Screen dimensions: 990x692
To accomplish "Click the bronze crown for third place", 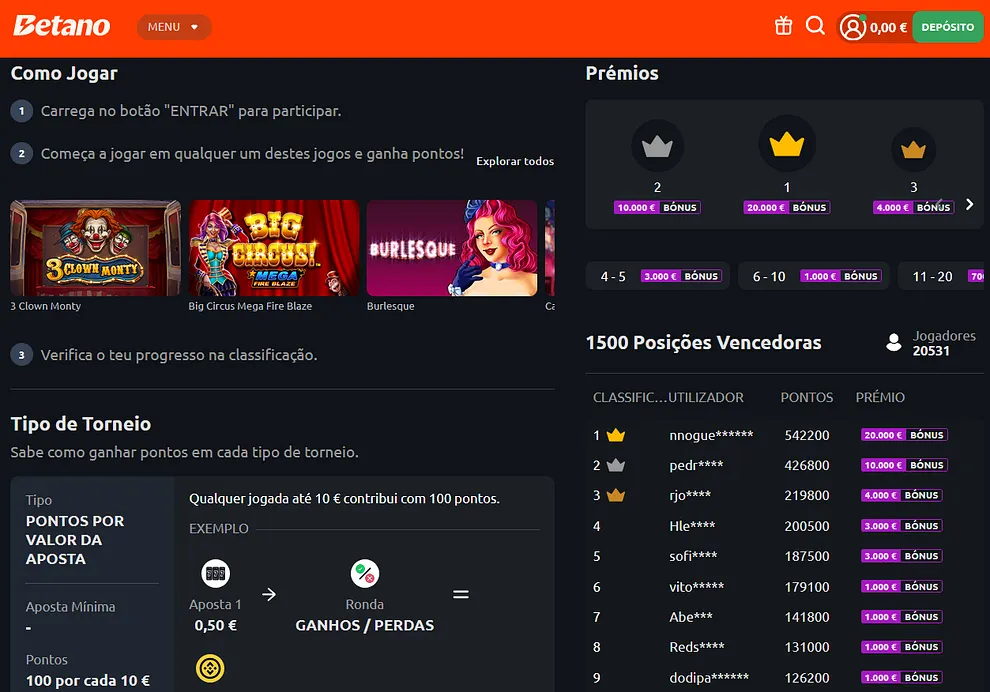I will pyautogui.click(x=913, y=150).
